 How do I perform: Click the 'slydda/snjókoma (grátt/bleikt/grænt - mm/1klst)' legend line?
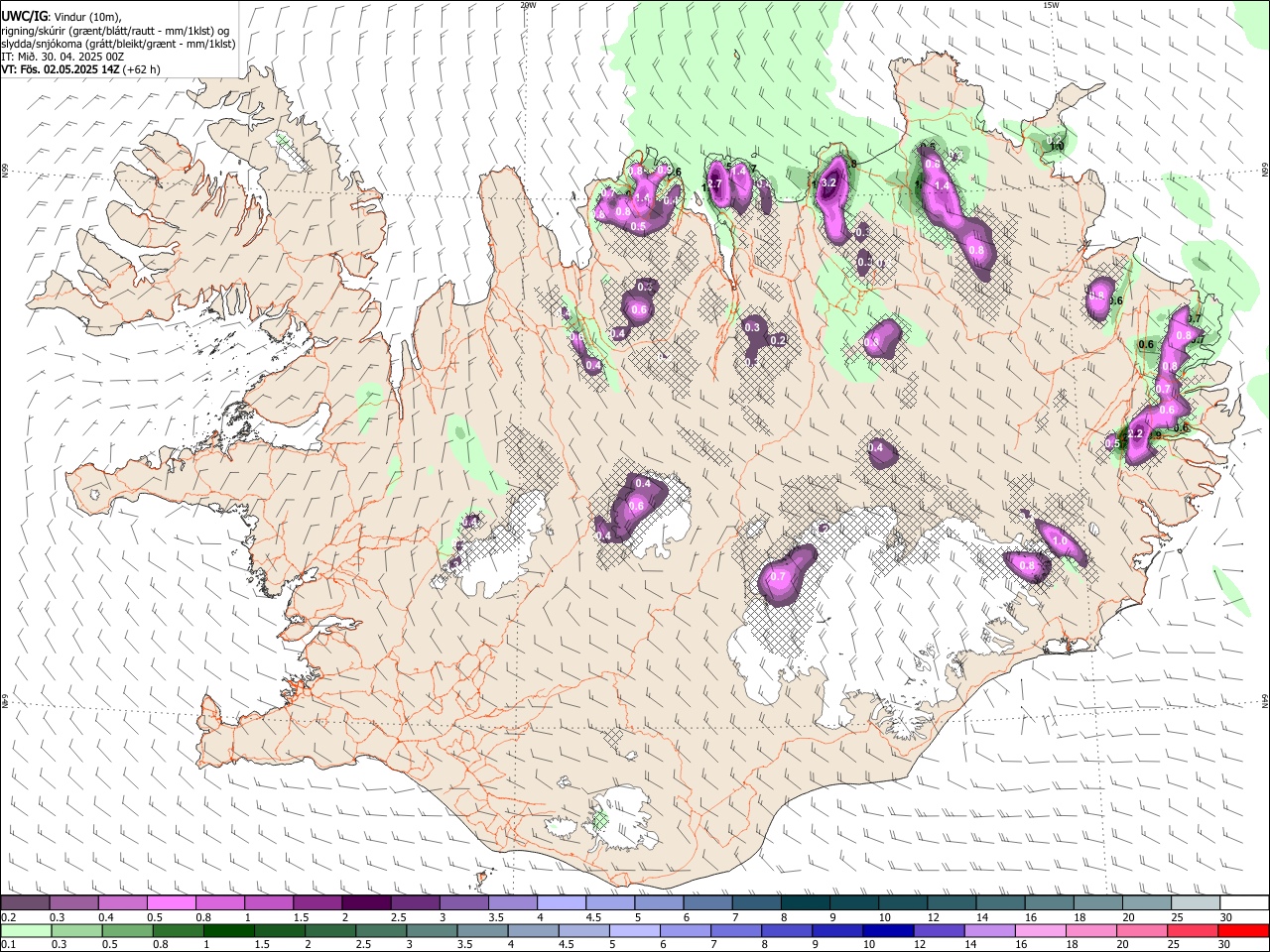pyautogui.click(x=118, y=44)
